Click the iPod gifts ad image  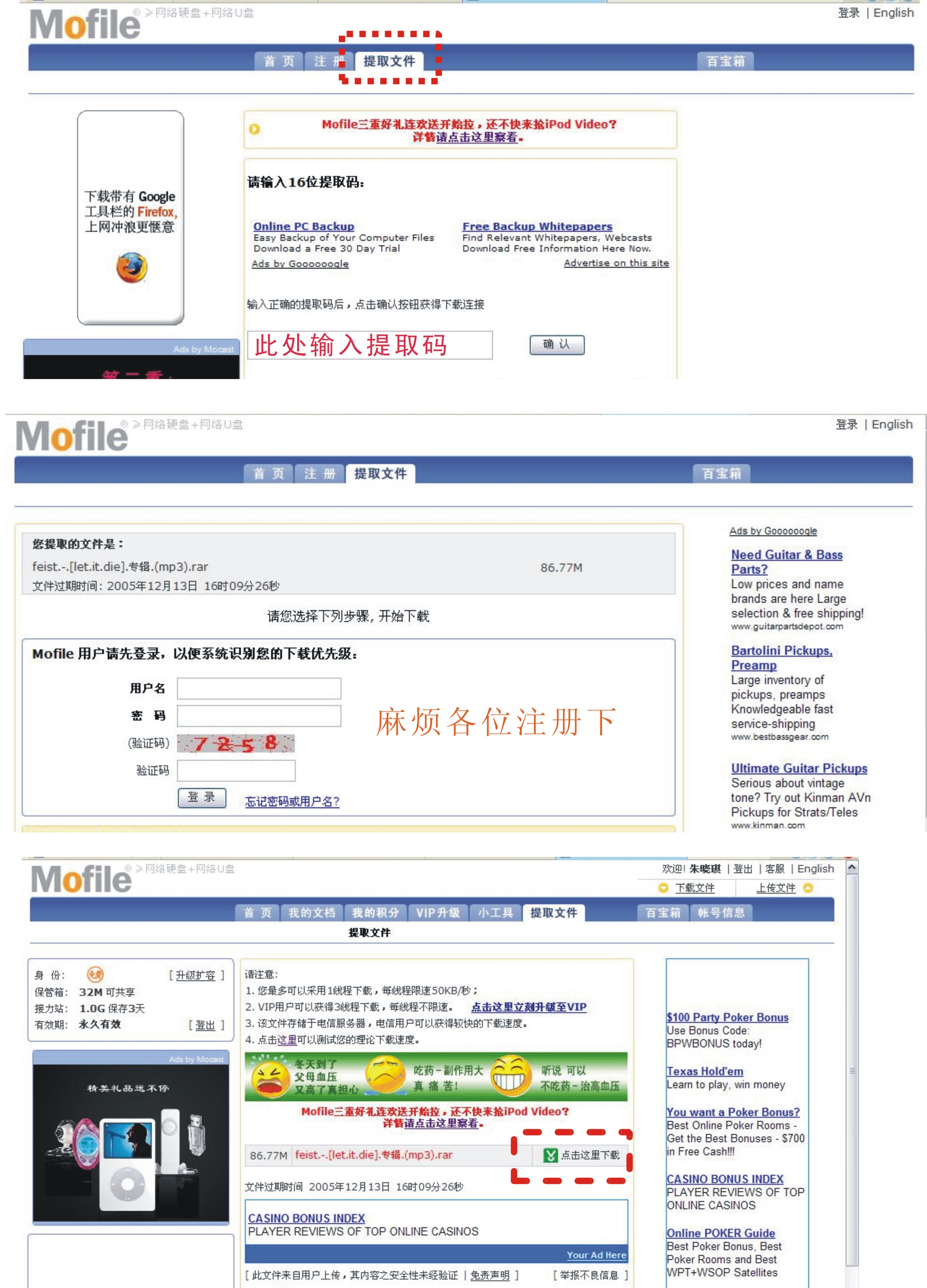(131, 1143)
